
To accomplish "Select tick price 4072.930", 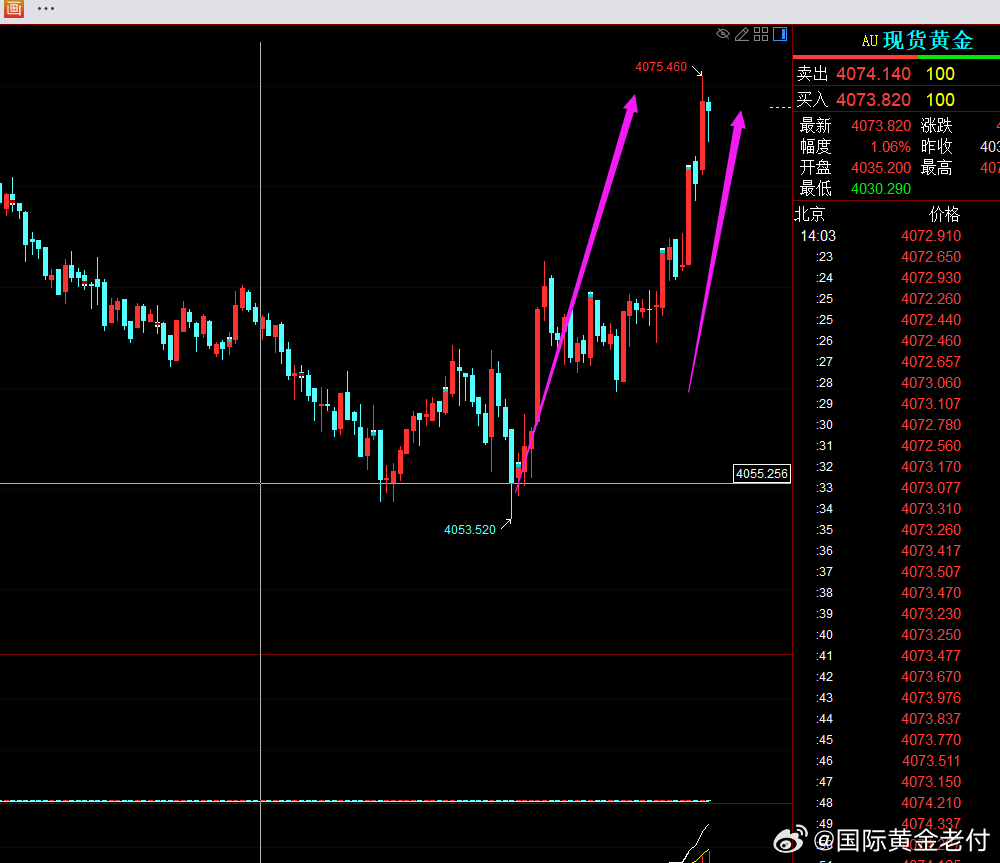I will tap(931, 278).
